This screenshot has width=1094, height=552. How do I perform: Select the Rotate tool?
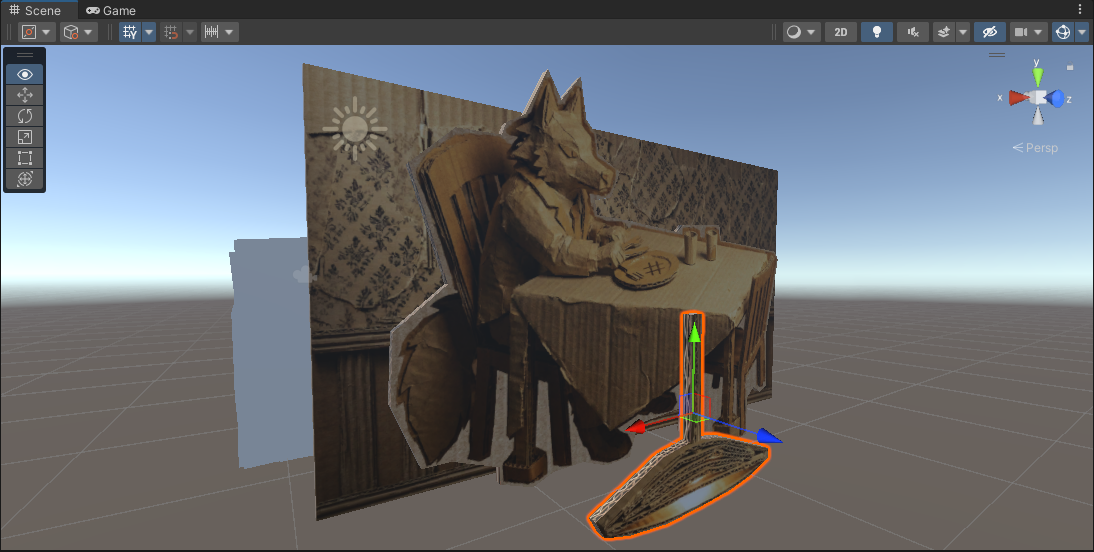point(25,116)
